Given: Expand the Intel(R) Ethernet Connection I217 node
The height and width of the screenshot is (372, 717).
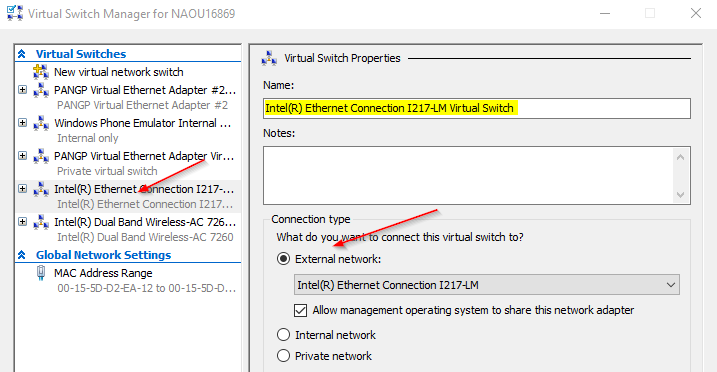Looking at the screenshot, I should tap(22, 188).
